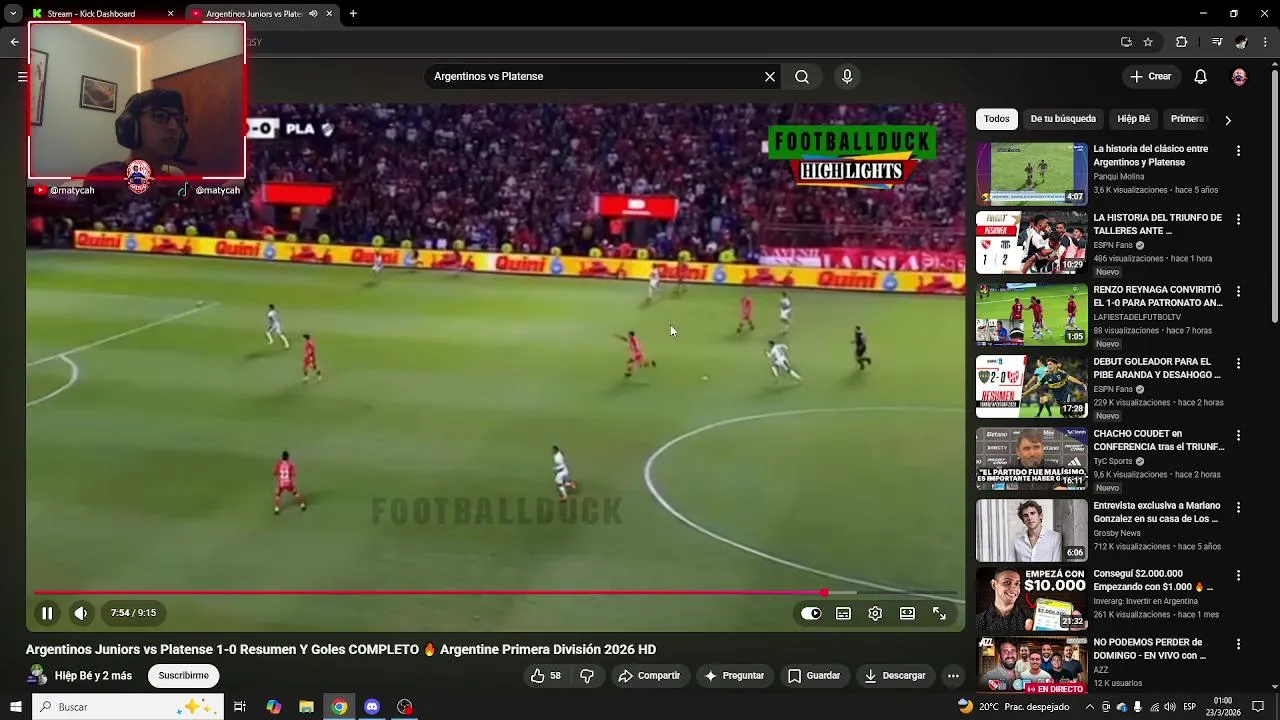Open the YouTube hamburger guide menu
Screen dimensions: 1280x720
22,77
